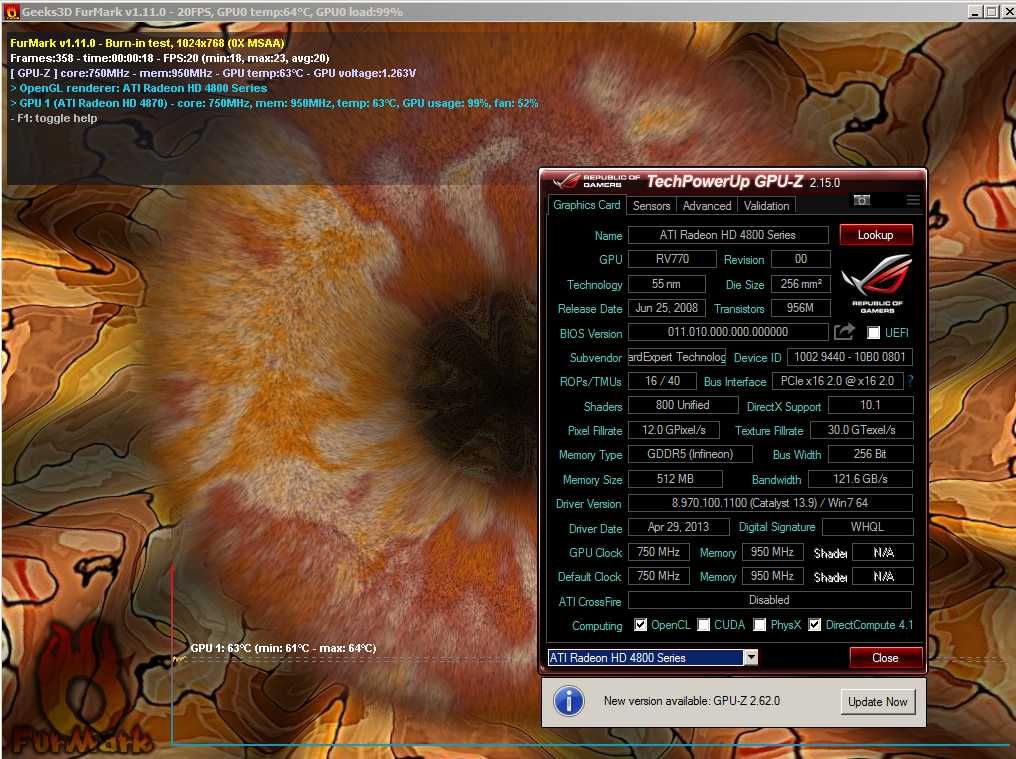Click Driver Date Apr 29, 2013
This screenshot has height=759, width=1016.
[678, 527]
